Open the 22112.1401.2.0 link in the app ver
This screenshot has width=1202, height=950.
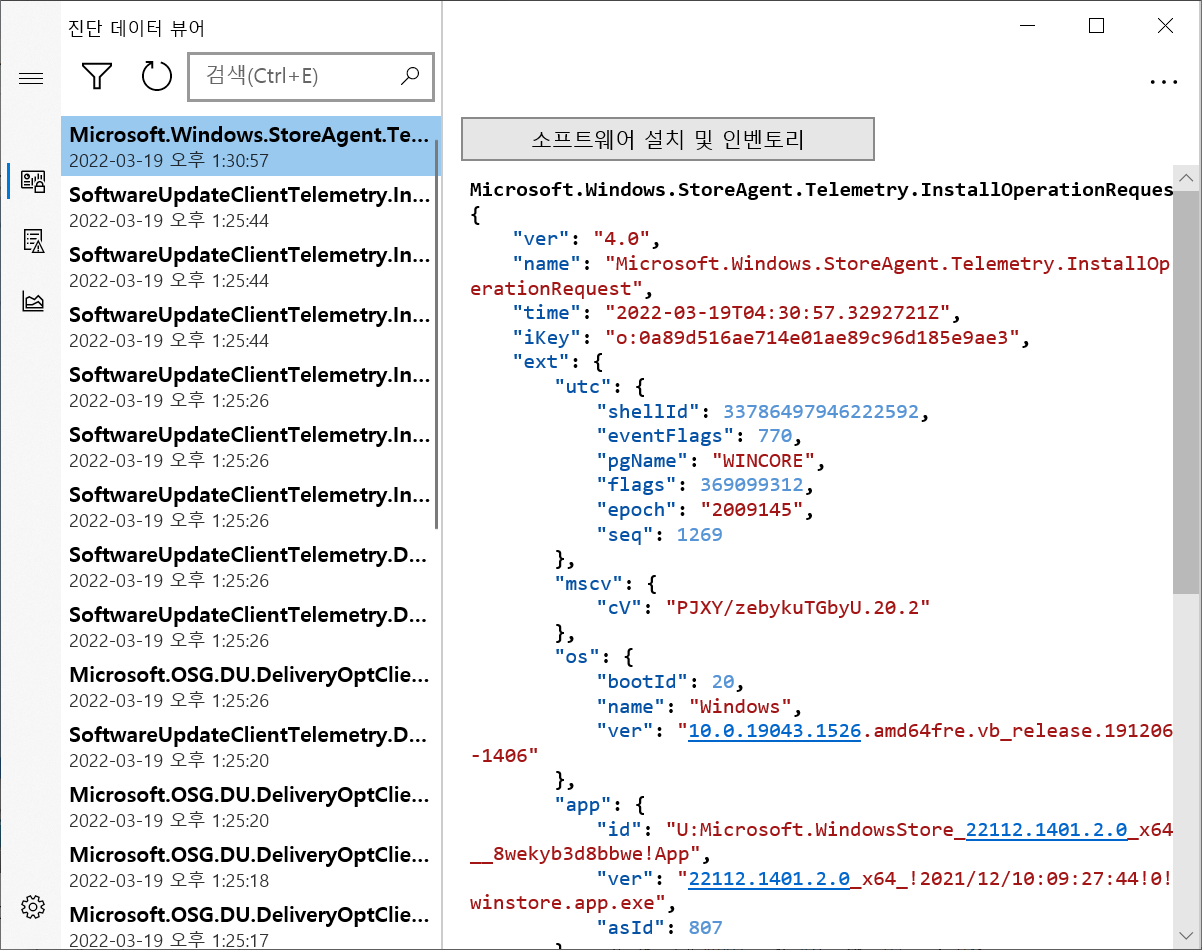pyautogui.click(x=769, y=878)
